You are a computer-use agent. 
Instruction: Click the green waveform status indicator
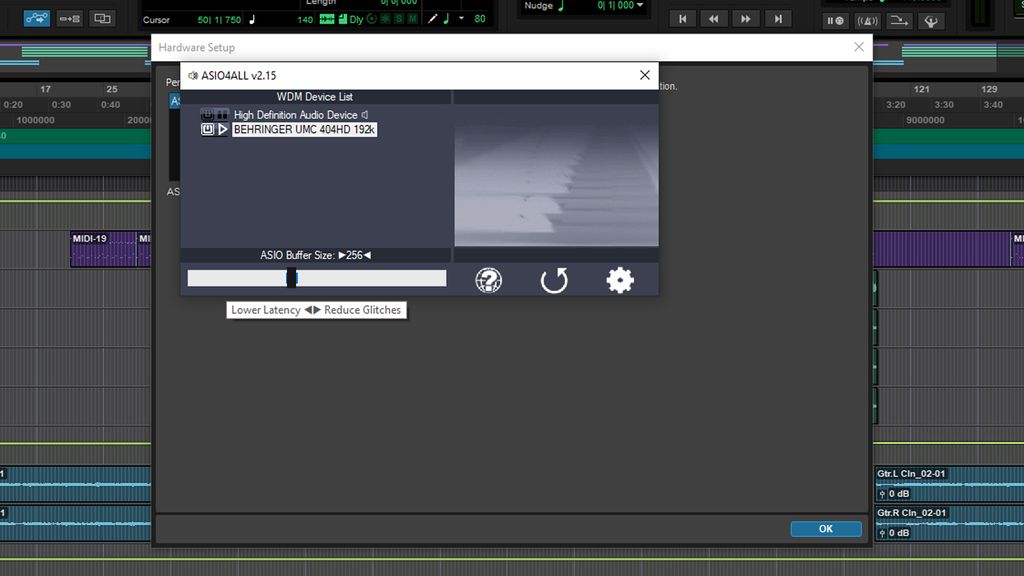[x=327, y=19]
